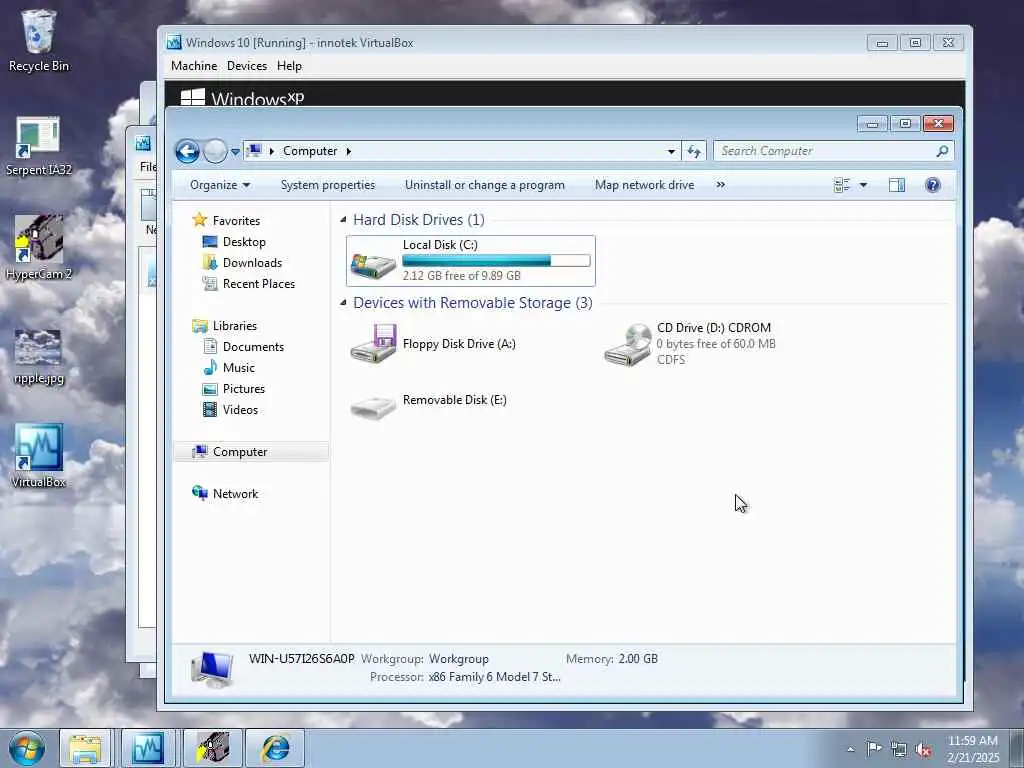The height and width of the screenshot is (768, 1024).
Task: Click Computer breadcrumb in address bar
Action: coord(310,151)
